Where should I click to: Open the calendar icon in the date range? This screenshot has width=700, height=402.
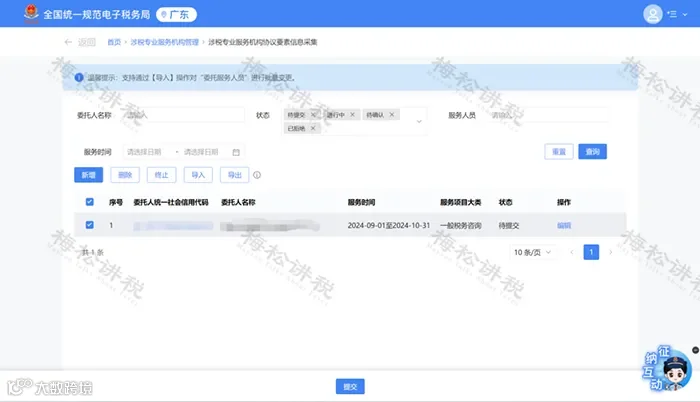click(236, 152)
